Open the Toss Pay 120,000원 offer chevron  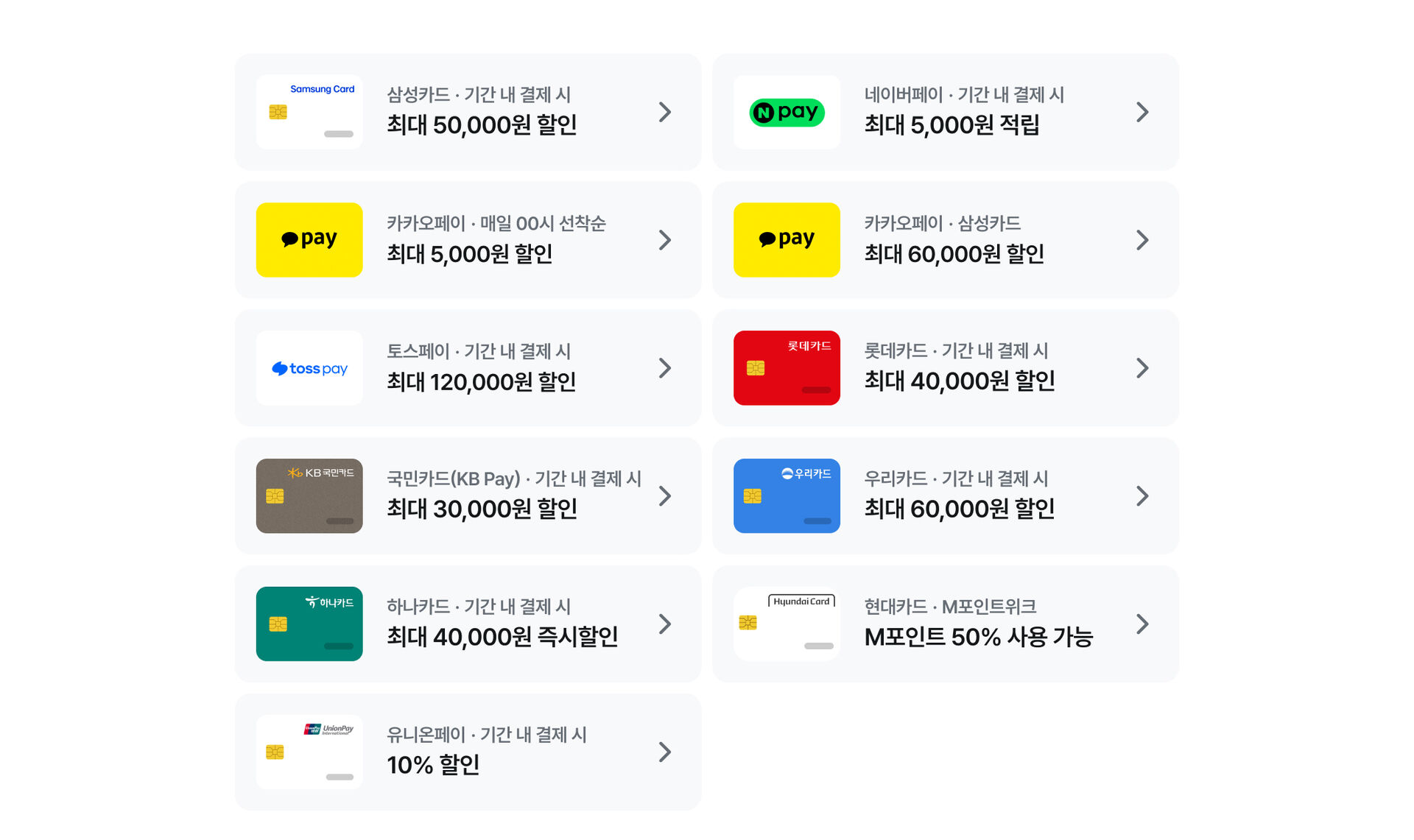(x=665, y=368)
